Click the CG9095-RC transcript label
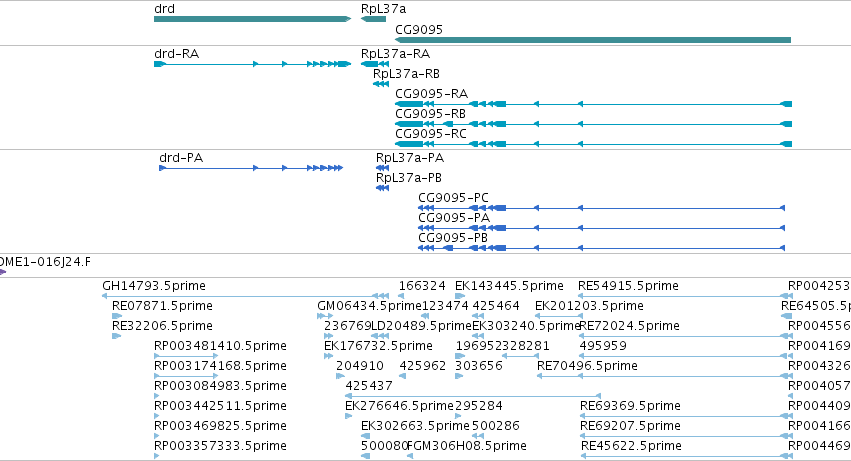This screenshot has width=851, height=461. click(x=431, y=134)
